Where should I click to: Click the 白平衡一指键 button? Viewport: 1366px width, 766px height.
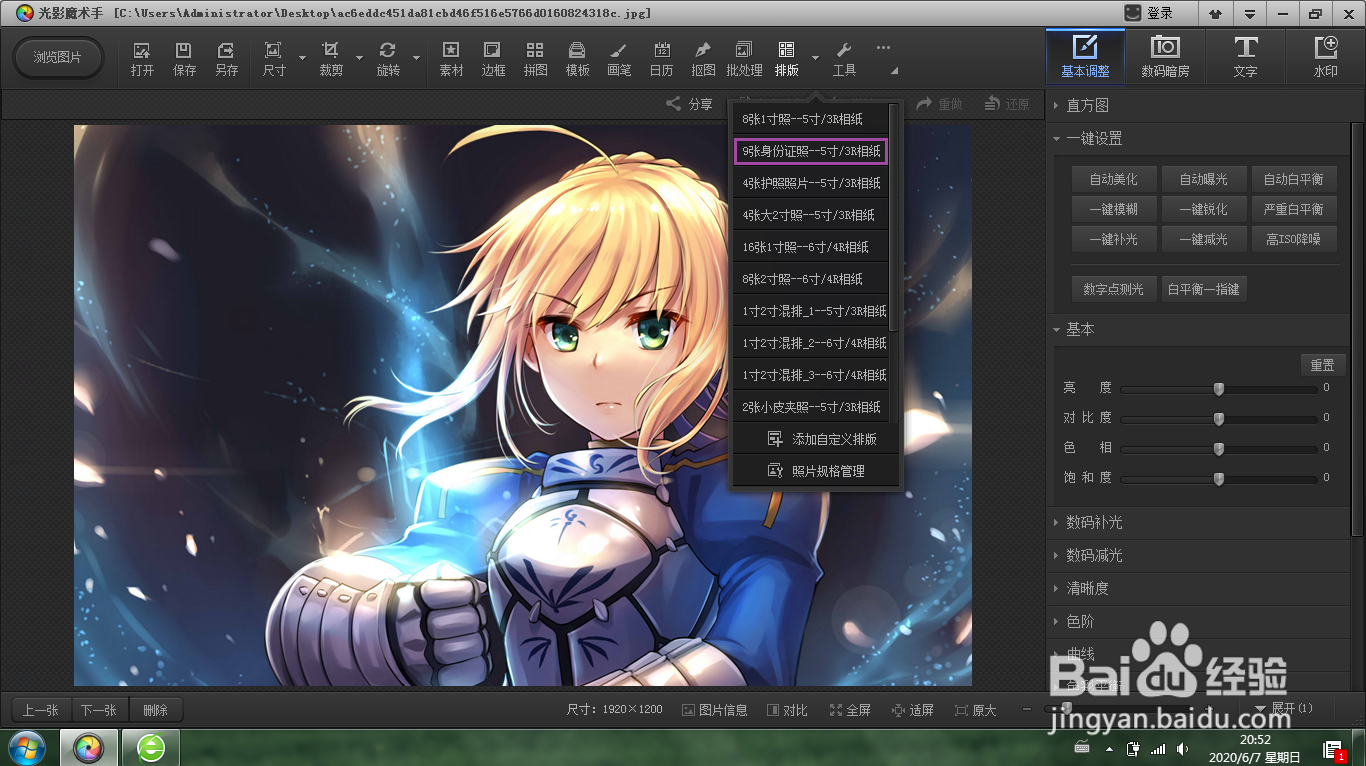pyautogui.click(x=1203, y=289)
